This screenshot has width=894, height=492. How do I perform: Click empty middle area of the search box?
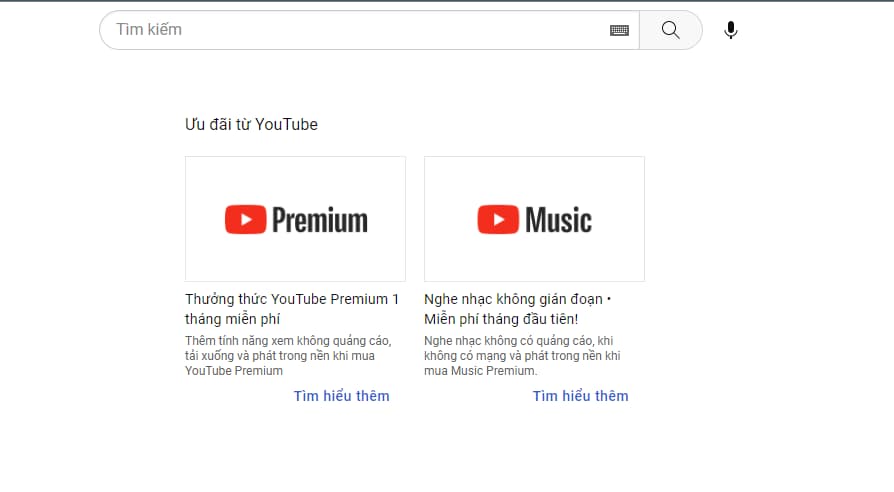point(400,30)
